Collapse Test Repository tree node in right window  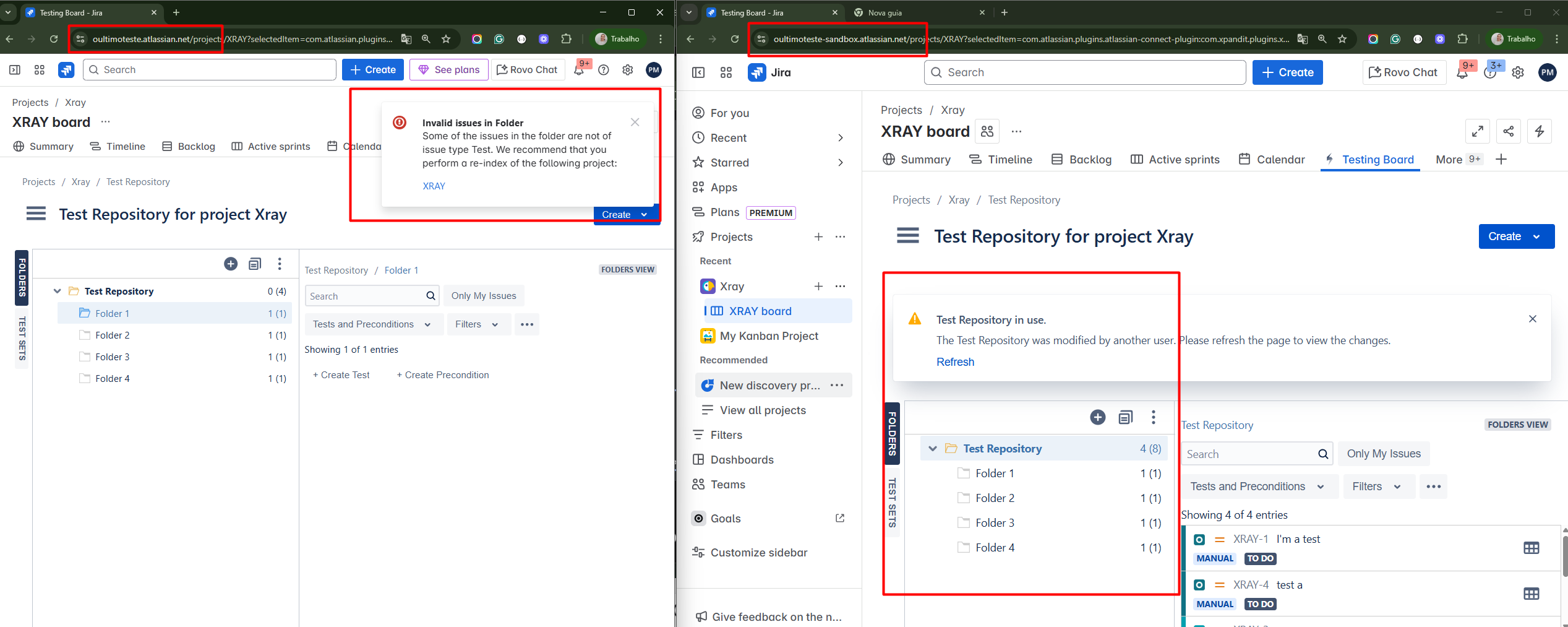pos(933,448)
